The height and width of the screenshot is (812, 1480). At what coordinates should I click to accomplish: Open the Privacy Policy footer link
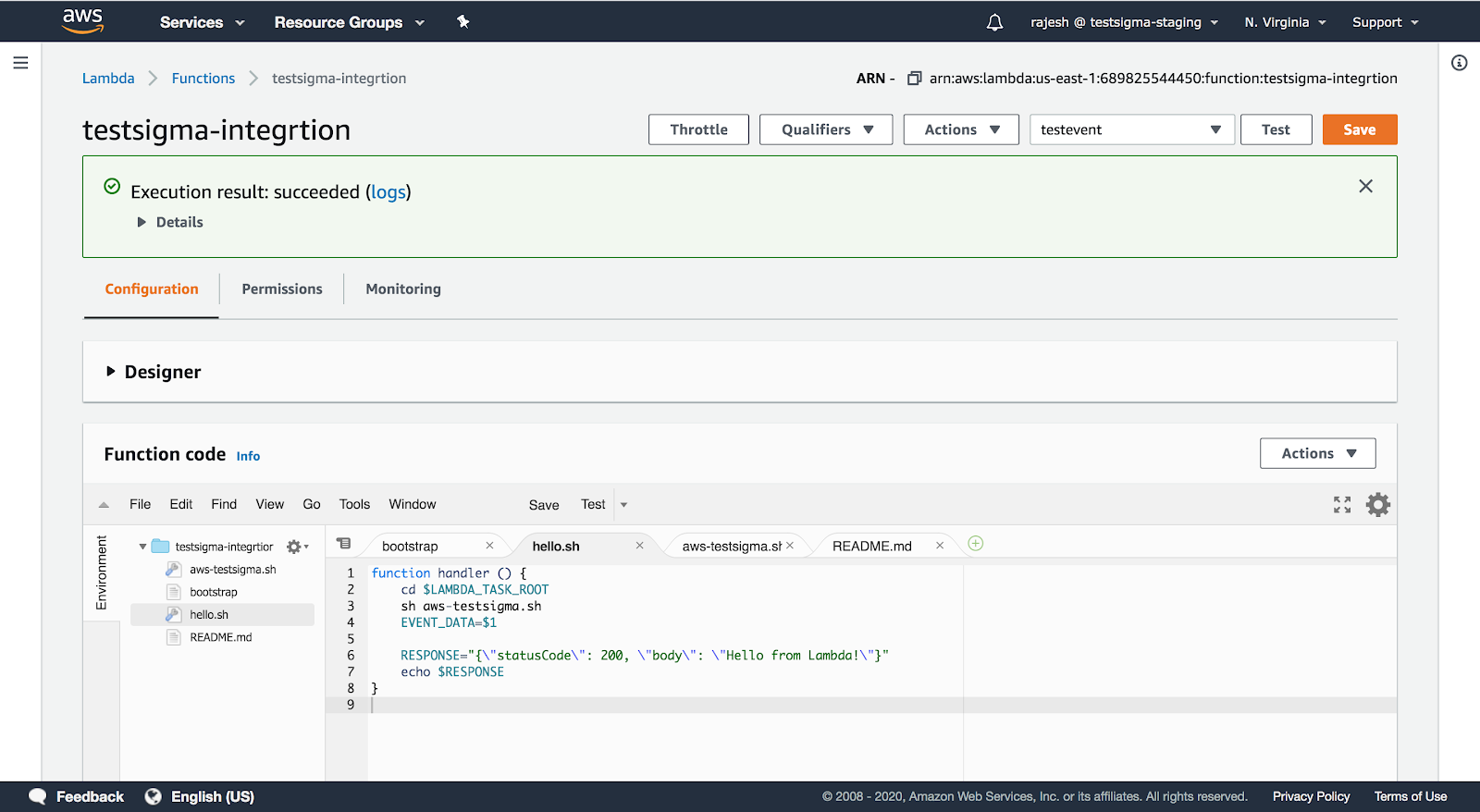click(x=1311, y=796)
